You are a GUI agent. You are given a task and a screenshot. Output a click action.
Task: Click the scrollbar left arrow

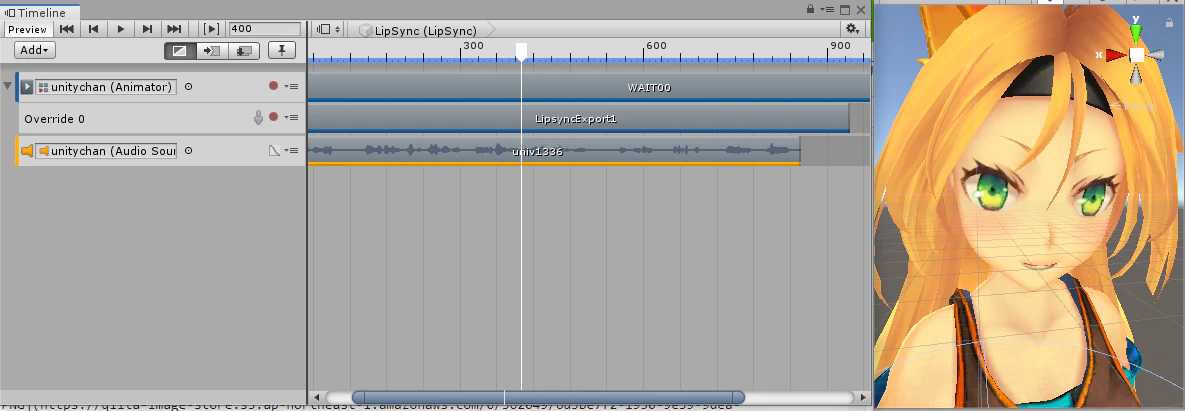pos(317,397)
